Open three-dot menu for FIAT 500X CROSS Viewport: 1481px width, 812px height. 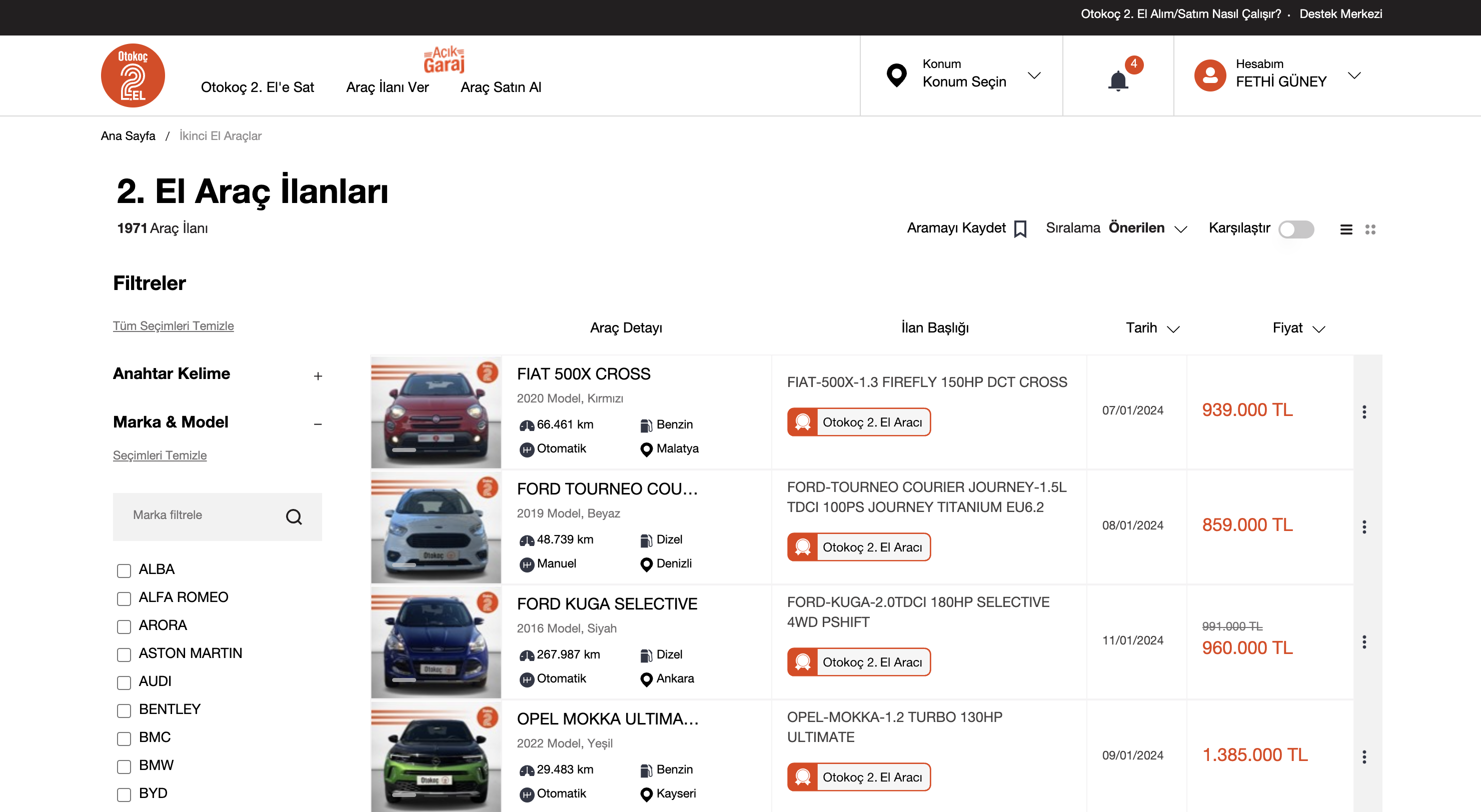(1364, 411)
